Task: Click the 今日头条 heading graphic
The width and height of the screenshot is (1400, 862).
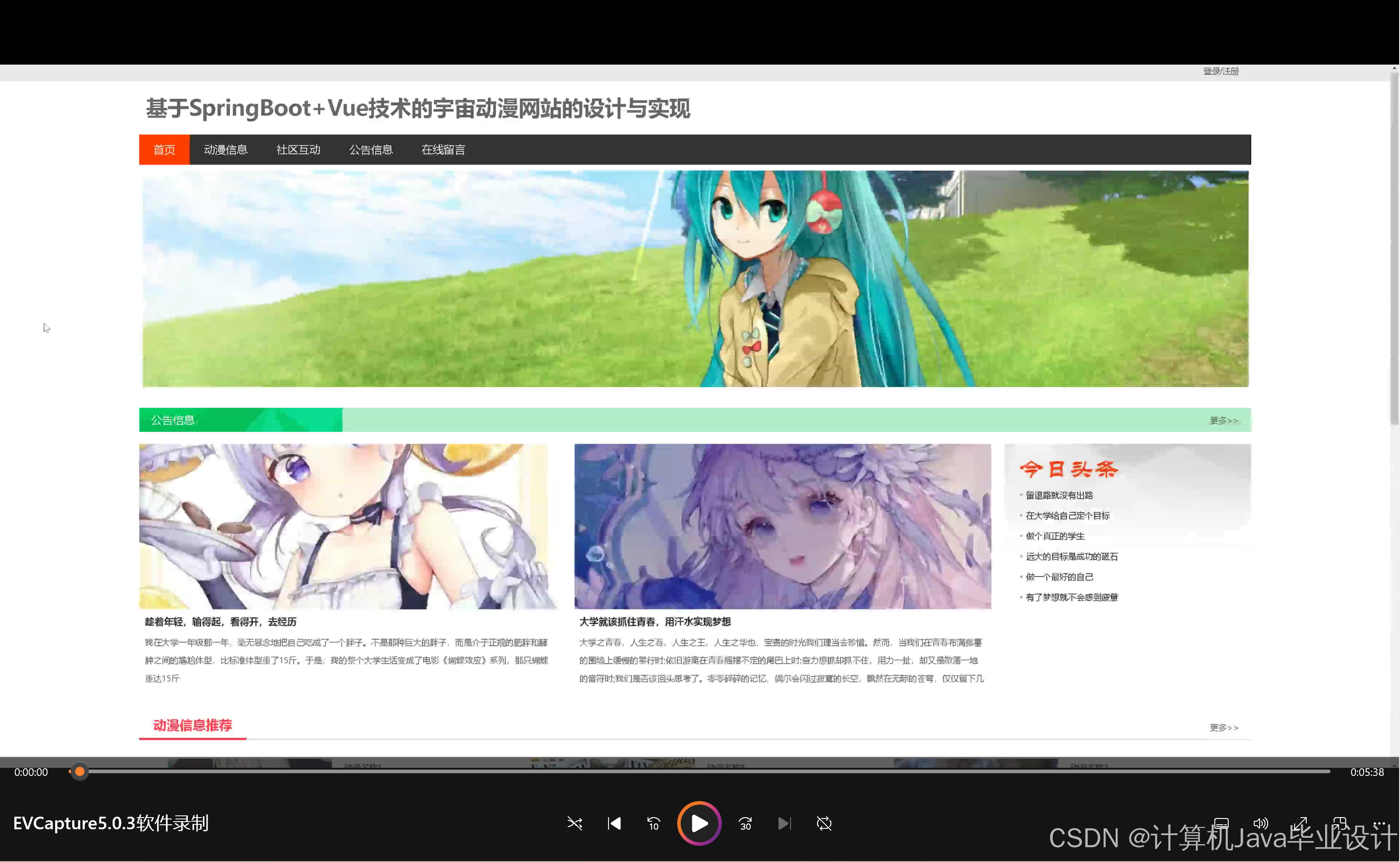Action: point(1069,469)
